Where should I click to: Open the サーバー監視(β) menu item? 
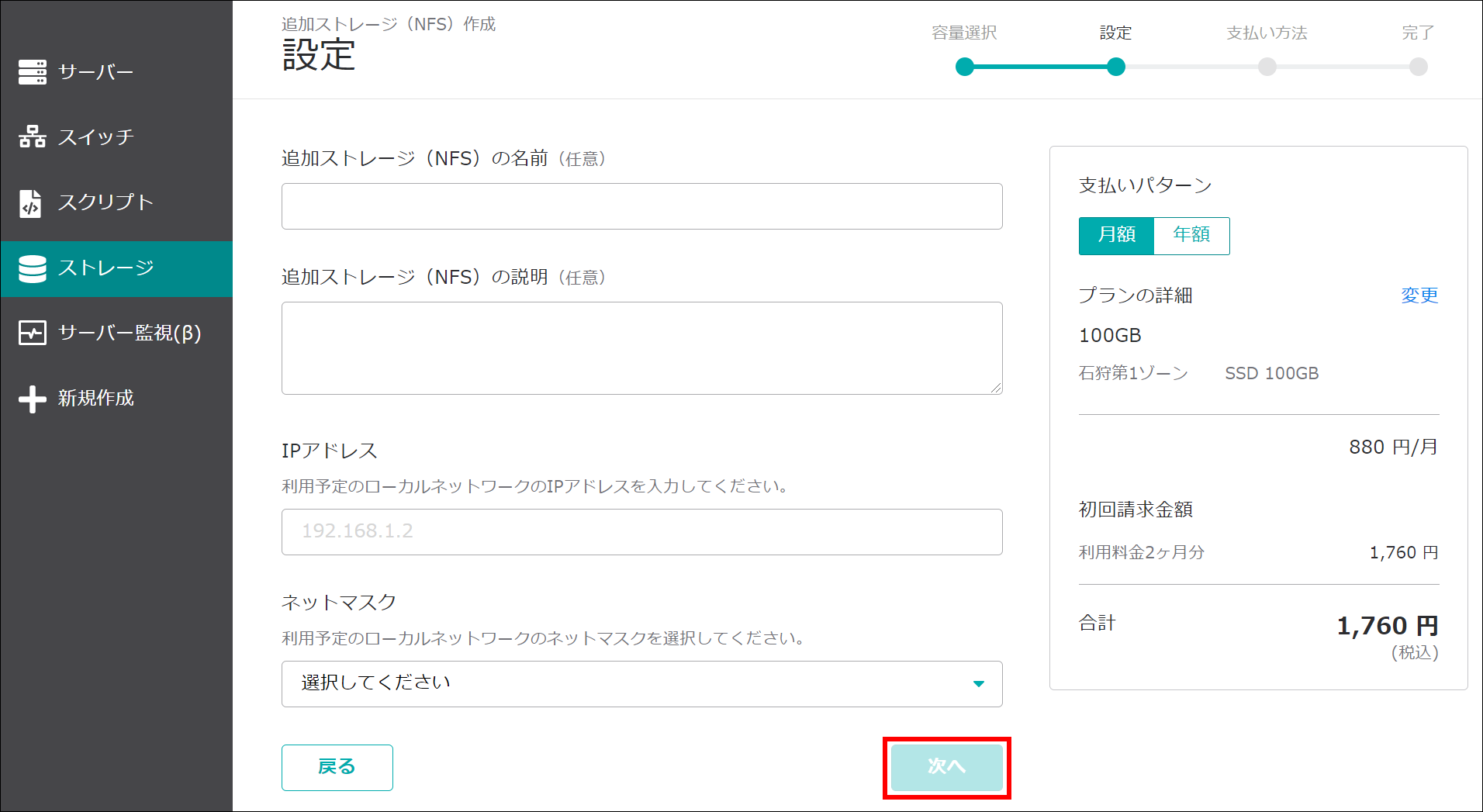(x=130, y=333)
